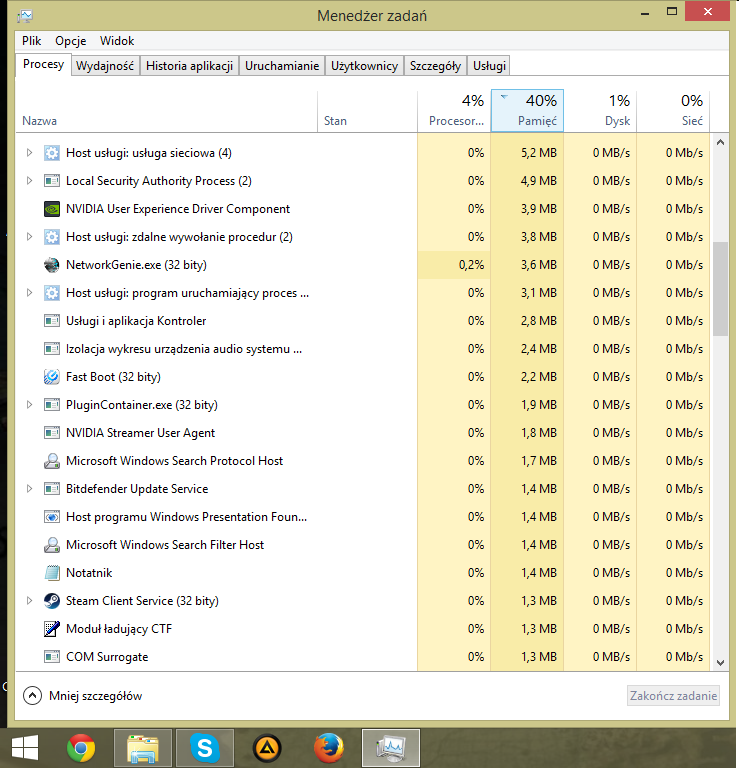This screenshot has height=769, width=739.
Task: Click the Host usługi: program uruchamiający gear icon
Action: point(52,293)
